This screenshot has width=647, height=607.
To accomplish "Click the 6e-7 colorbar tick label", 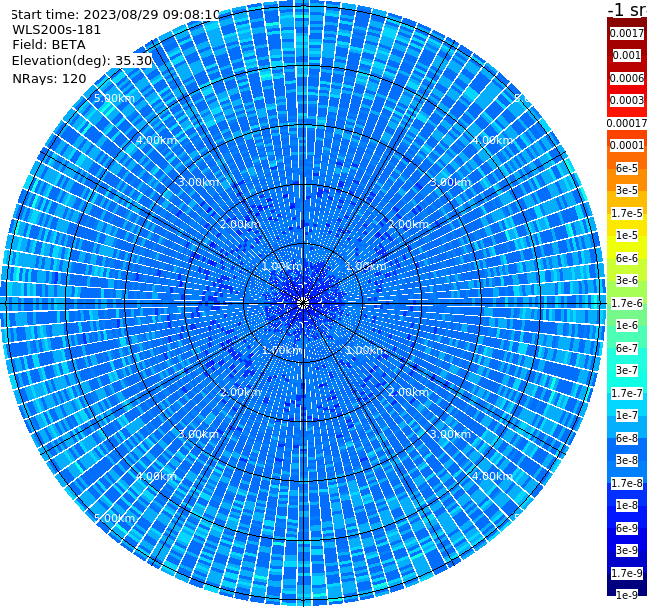I will (x=626, y=348).
